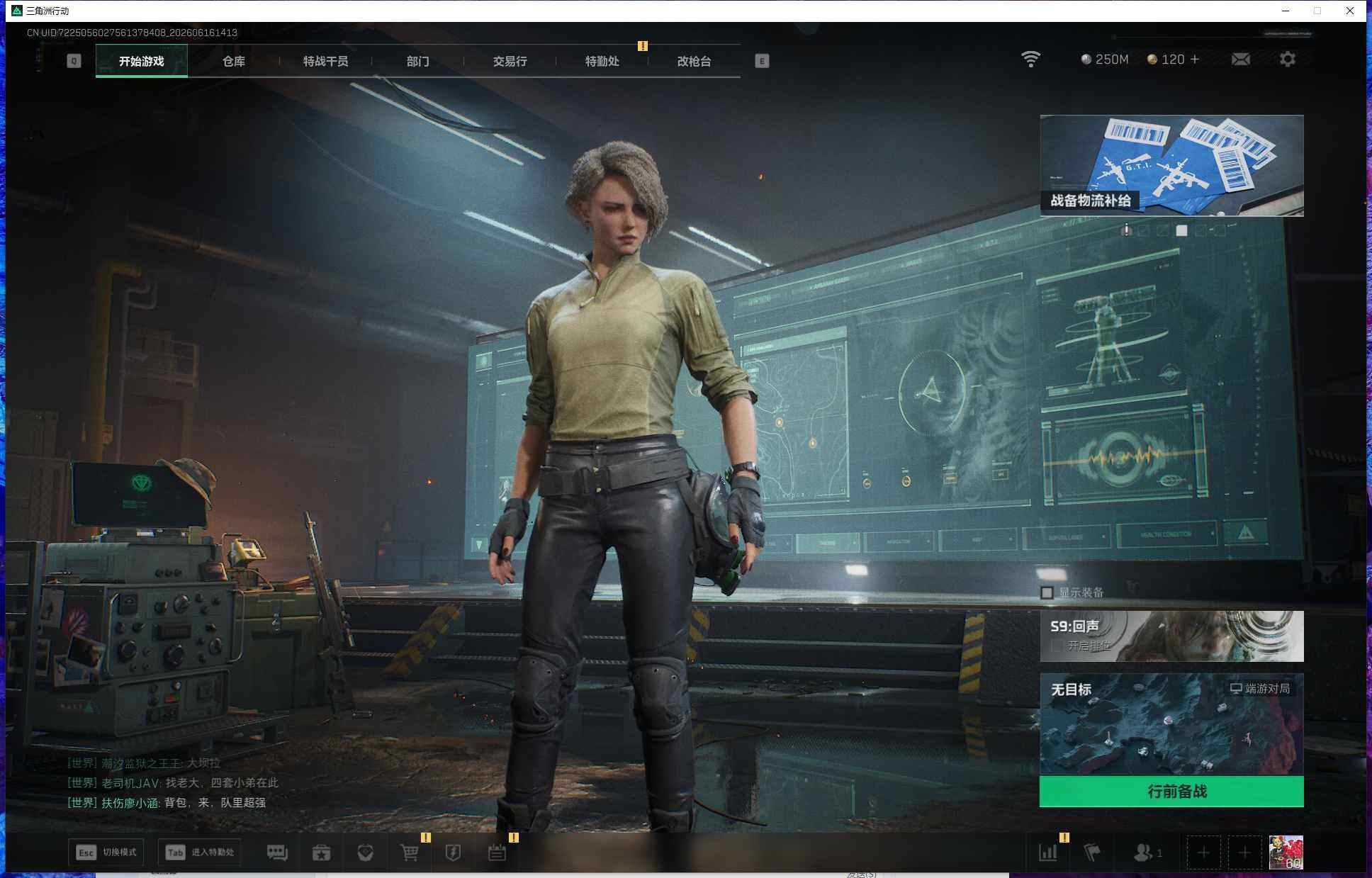The height and width of the screenshot is (878, 1372).
Task: Check the Wi-Fi network status icon
Action: pos(1031,59)
